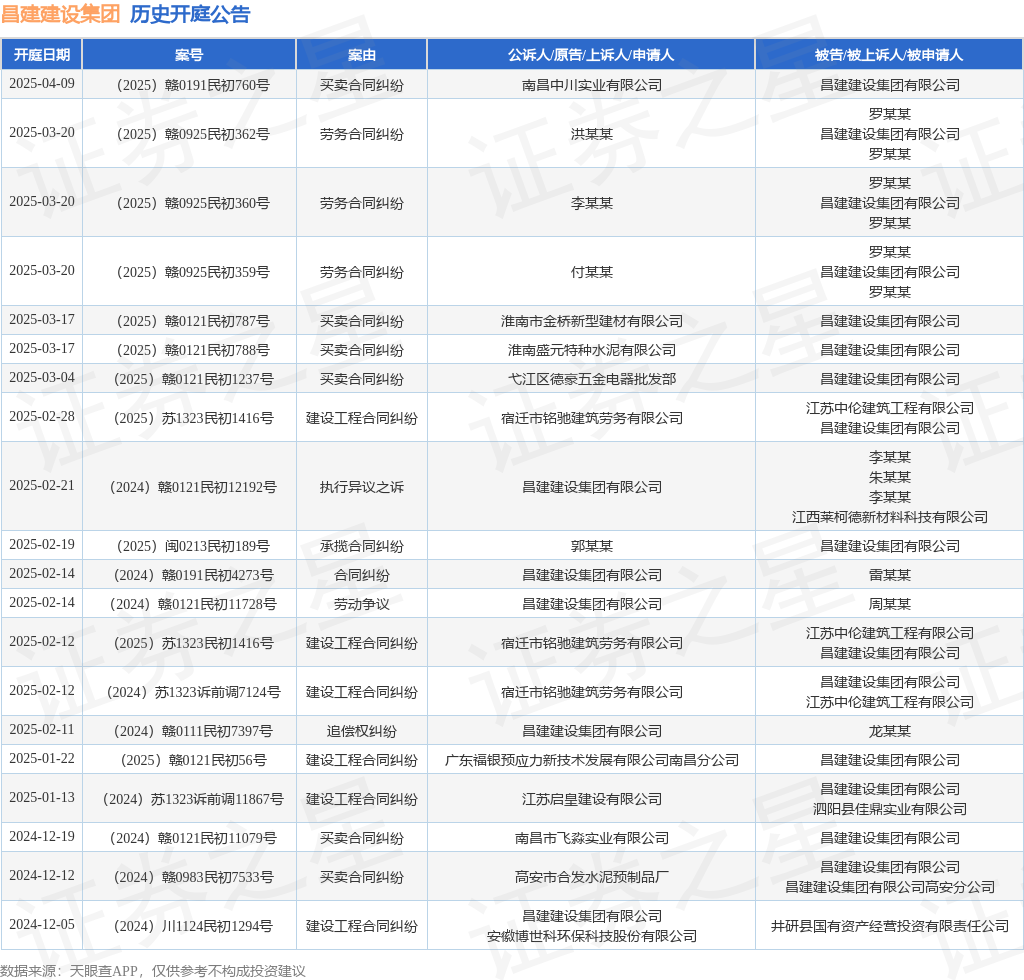The width and height of the screenshot is (1024, 980).
Task: Select plaintiff 南昌中川实业有限公司
Action: point(592,85)
